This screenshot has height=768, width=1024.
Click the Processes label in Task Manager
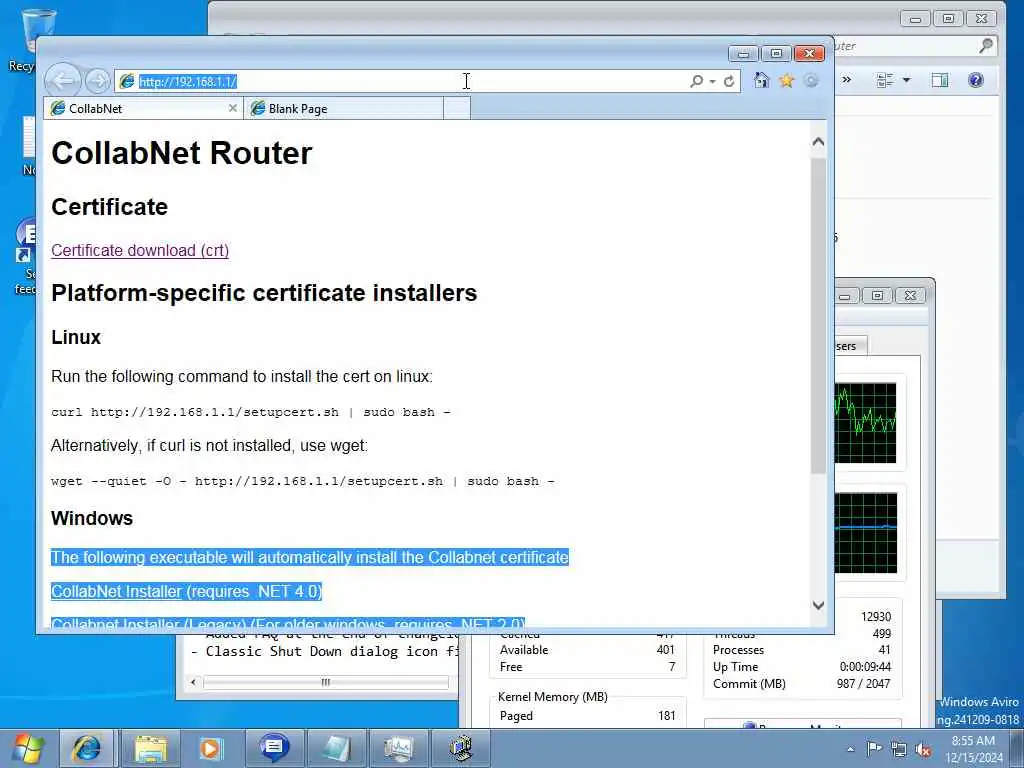(738, 650)
